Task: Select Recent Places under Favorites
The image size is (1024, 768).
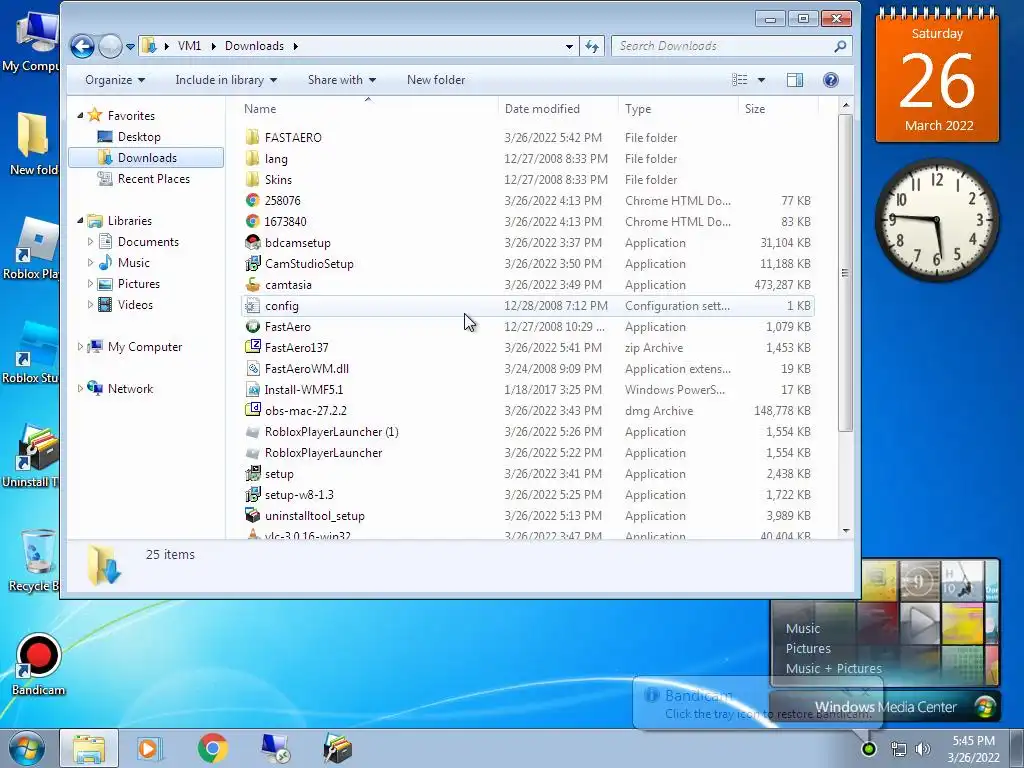Action: click(153, 178)
